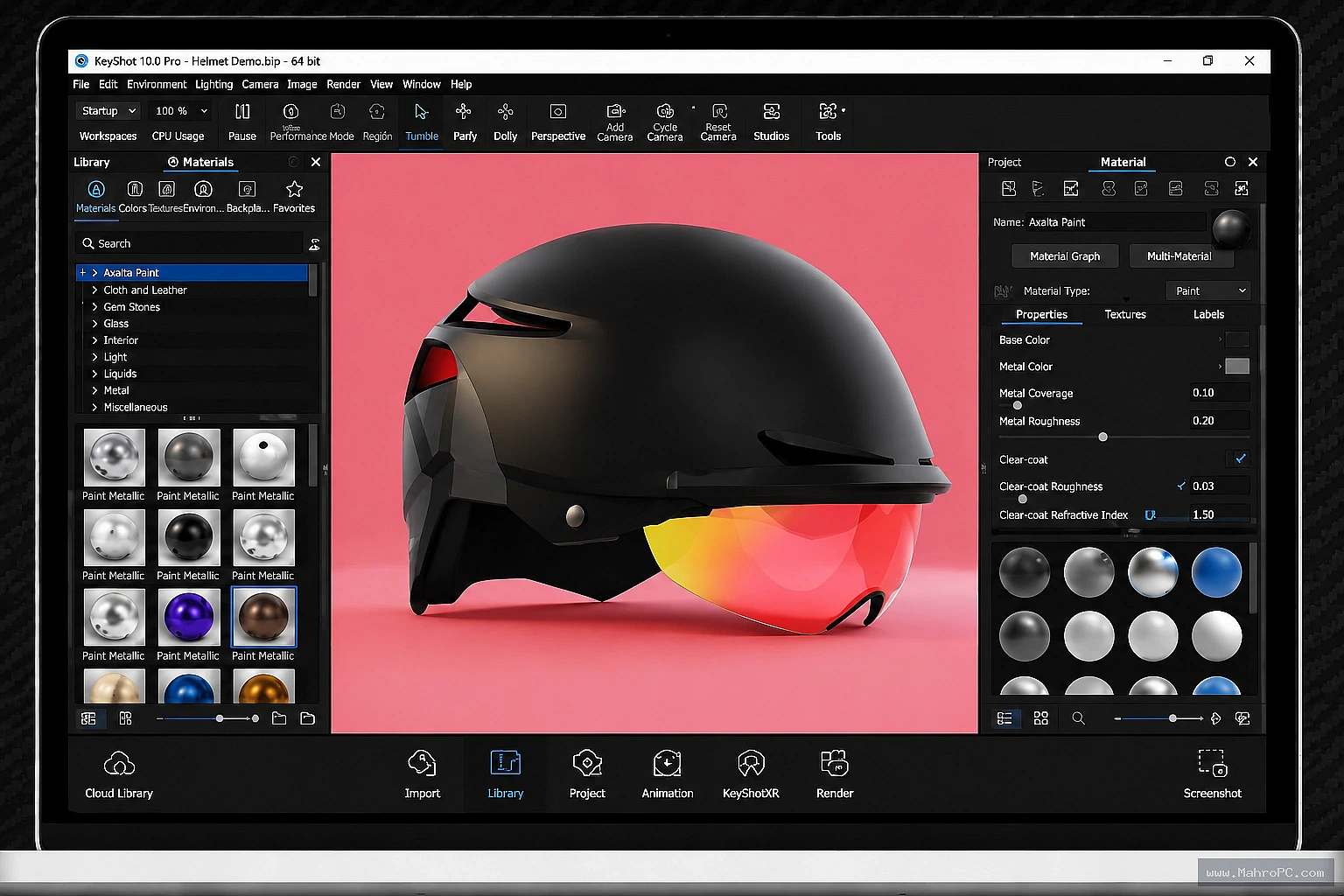This screenshot has height=896, width=1344.
Task: Select the Axalta Paint folder row
Action: [x=192, y=273]
